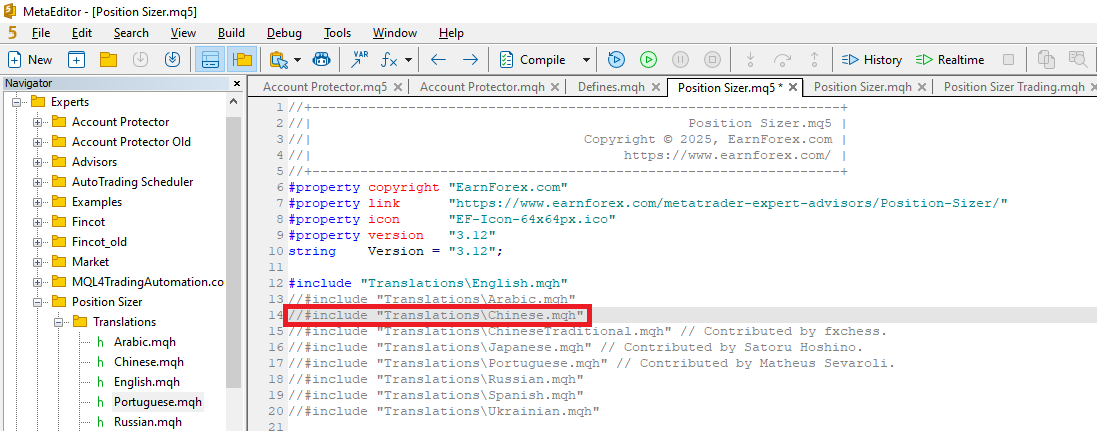Toggle the Navigator panel view button

pyautogui.click(x=241, y=59)
